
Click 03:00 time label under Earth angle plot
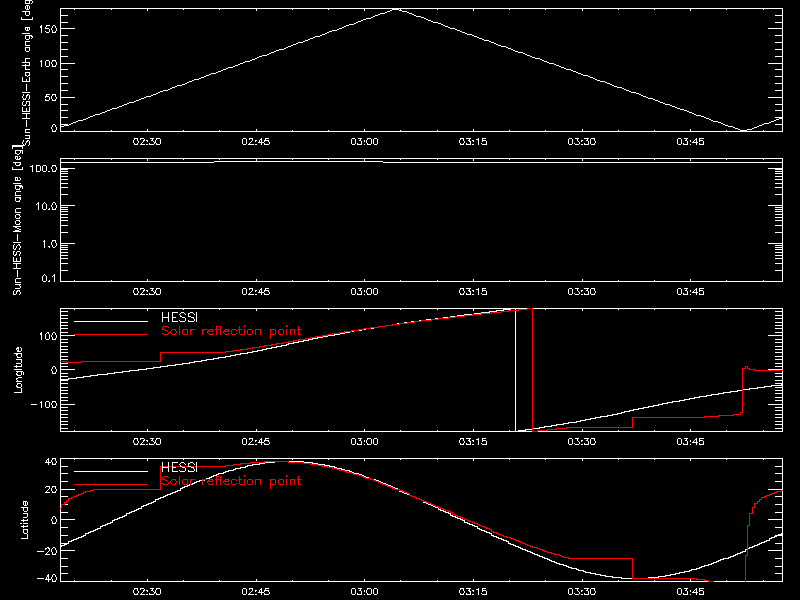[364, 142]
